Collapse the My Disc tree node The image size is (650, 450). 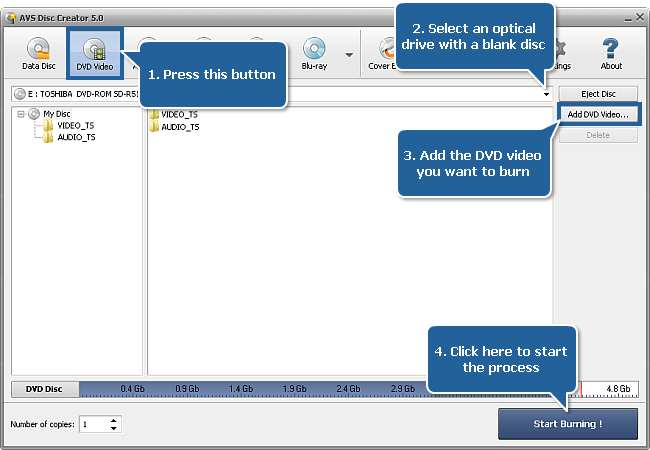click(x=21, y=114)
